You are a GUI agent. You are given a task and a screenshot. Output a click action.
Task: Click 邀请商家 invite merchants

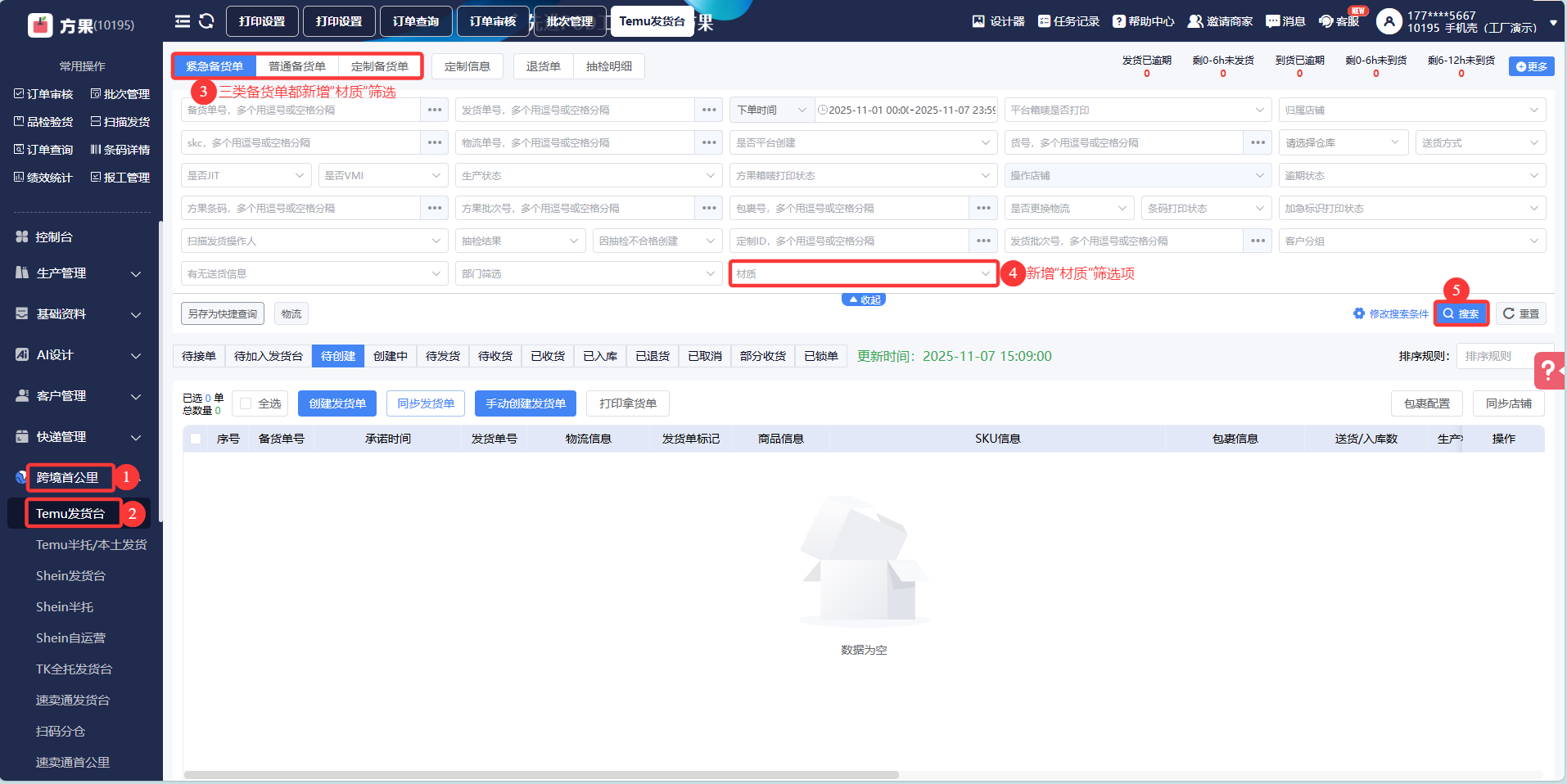point(1220,21)
